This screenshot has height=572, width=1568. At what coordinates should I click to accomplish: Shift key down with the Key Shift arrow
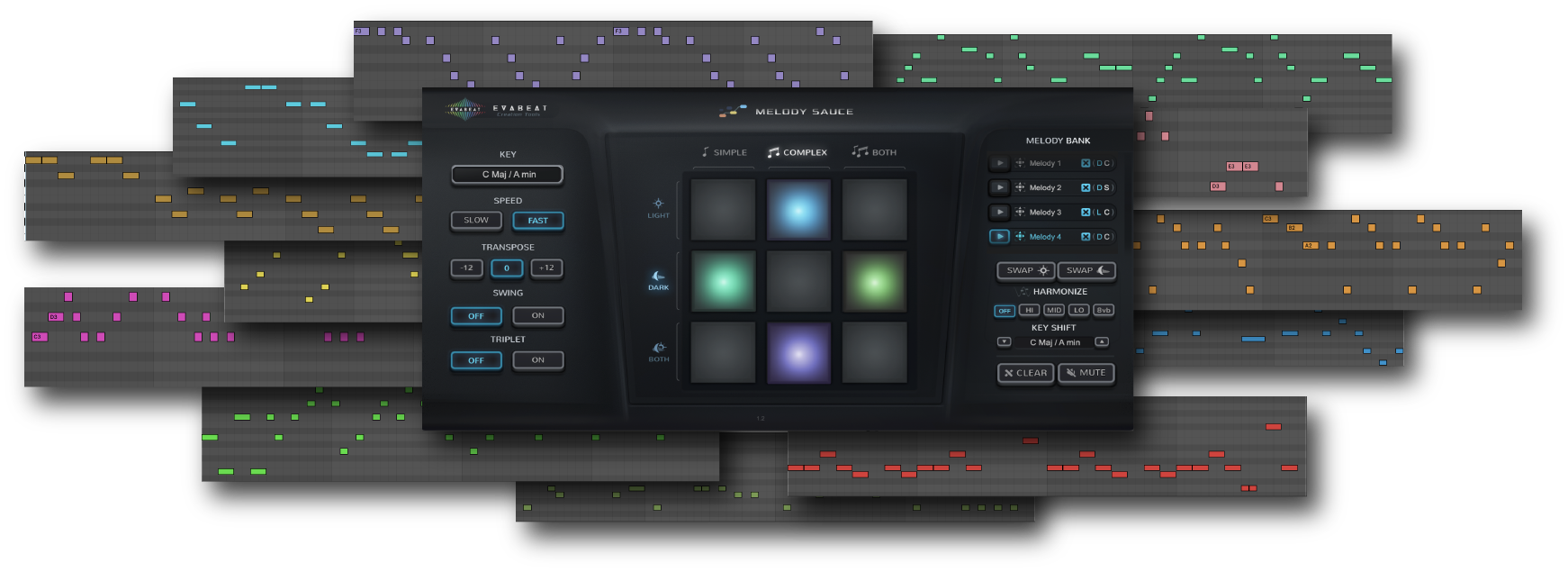1005,341
